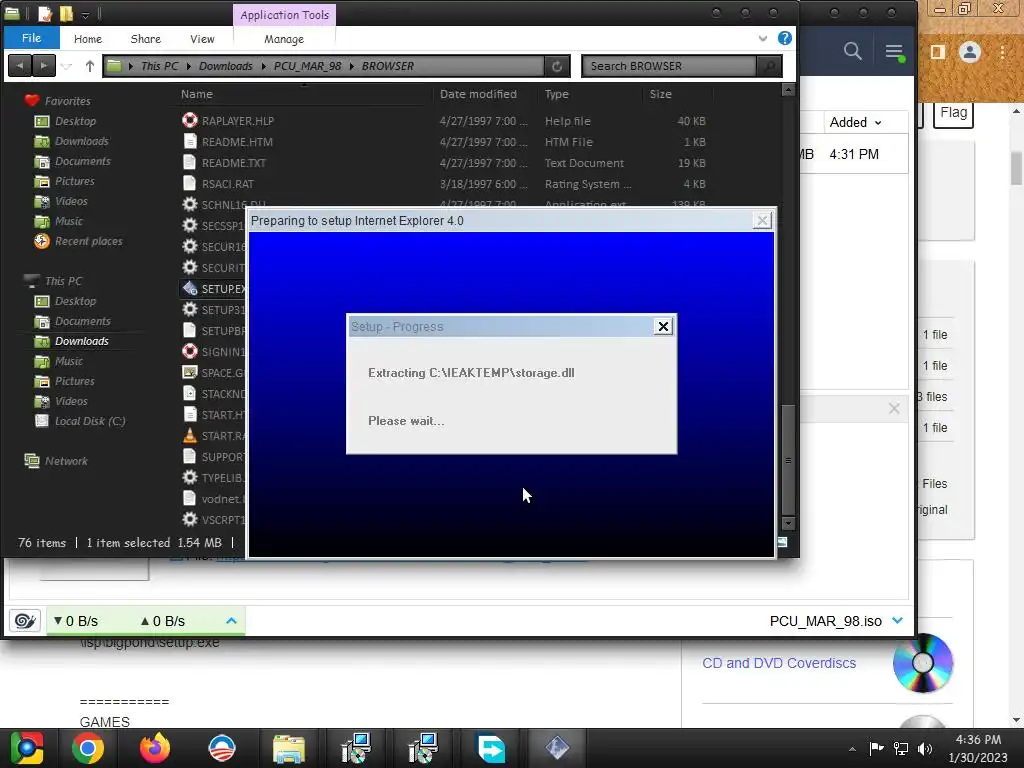Click the Flag button
The image size is (1024, 768).
pos(953,113)
